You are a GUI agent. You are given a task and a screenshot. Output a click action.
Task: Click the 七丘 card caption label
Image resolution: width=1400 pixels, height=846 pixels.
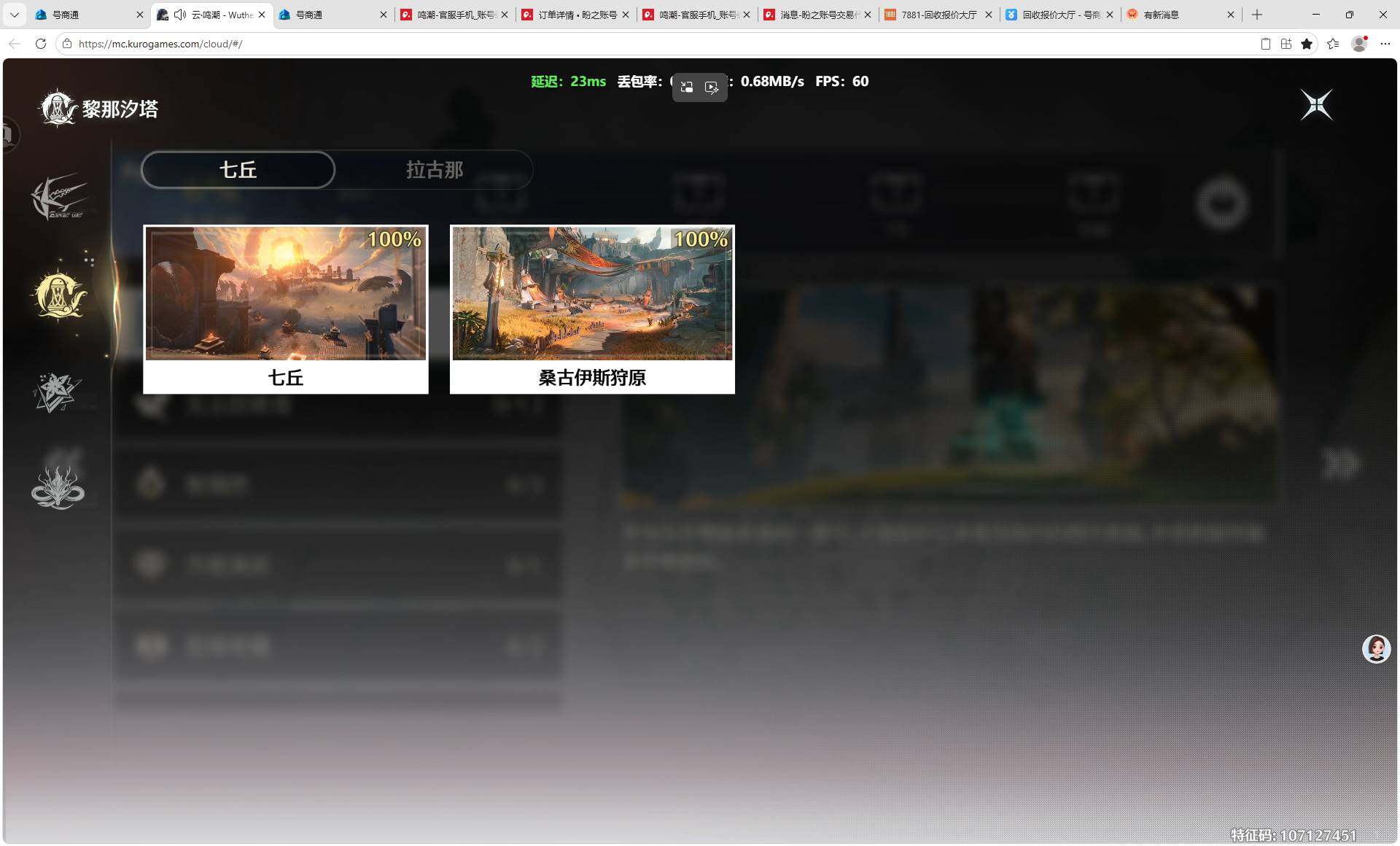286,378
